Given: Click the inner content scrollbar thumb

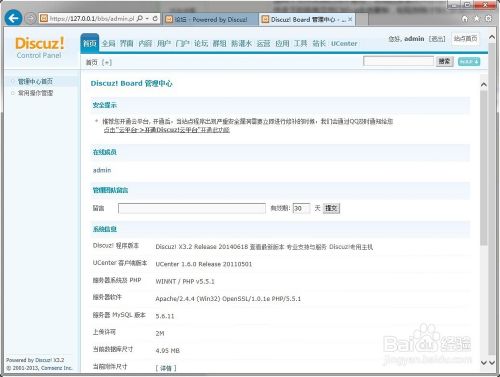Looking at the screenshot, I should pyautogui.click(x=484, y=168).
